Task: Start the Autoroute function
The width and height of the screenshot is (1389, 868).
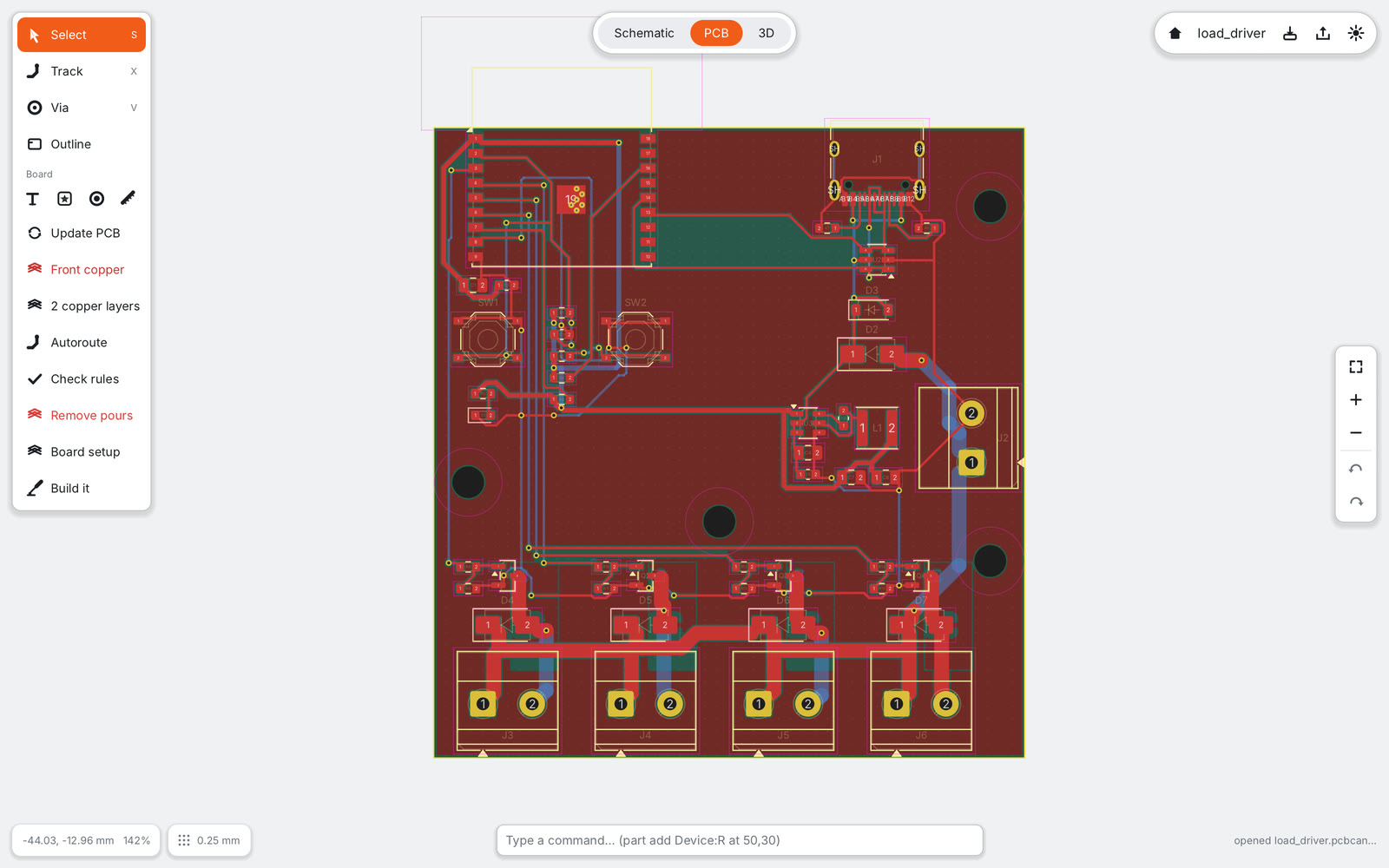Action: point(82,342)
